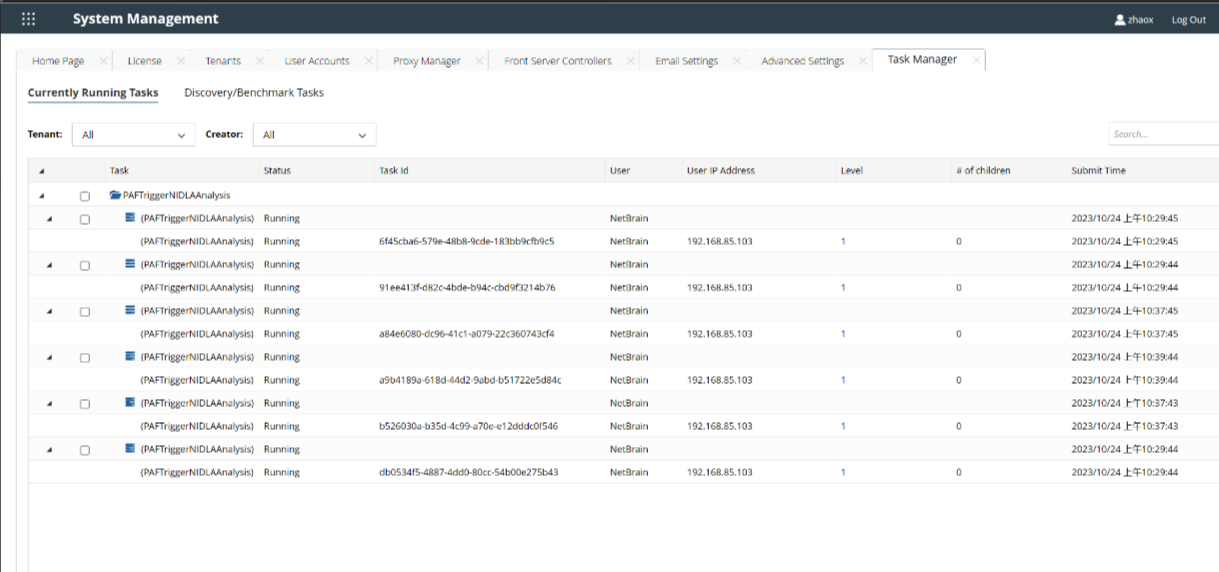Viewport: 1219px width, 572px height.
Task: Close the Email Settings tab
Action: [x=737, y=61]
